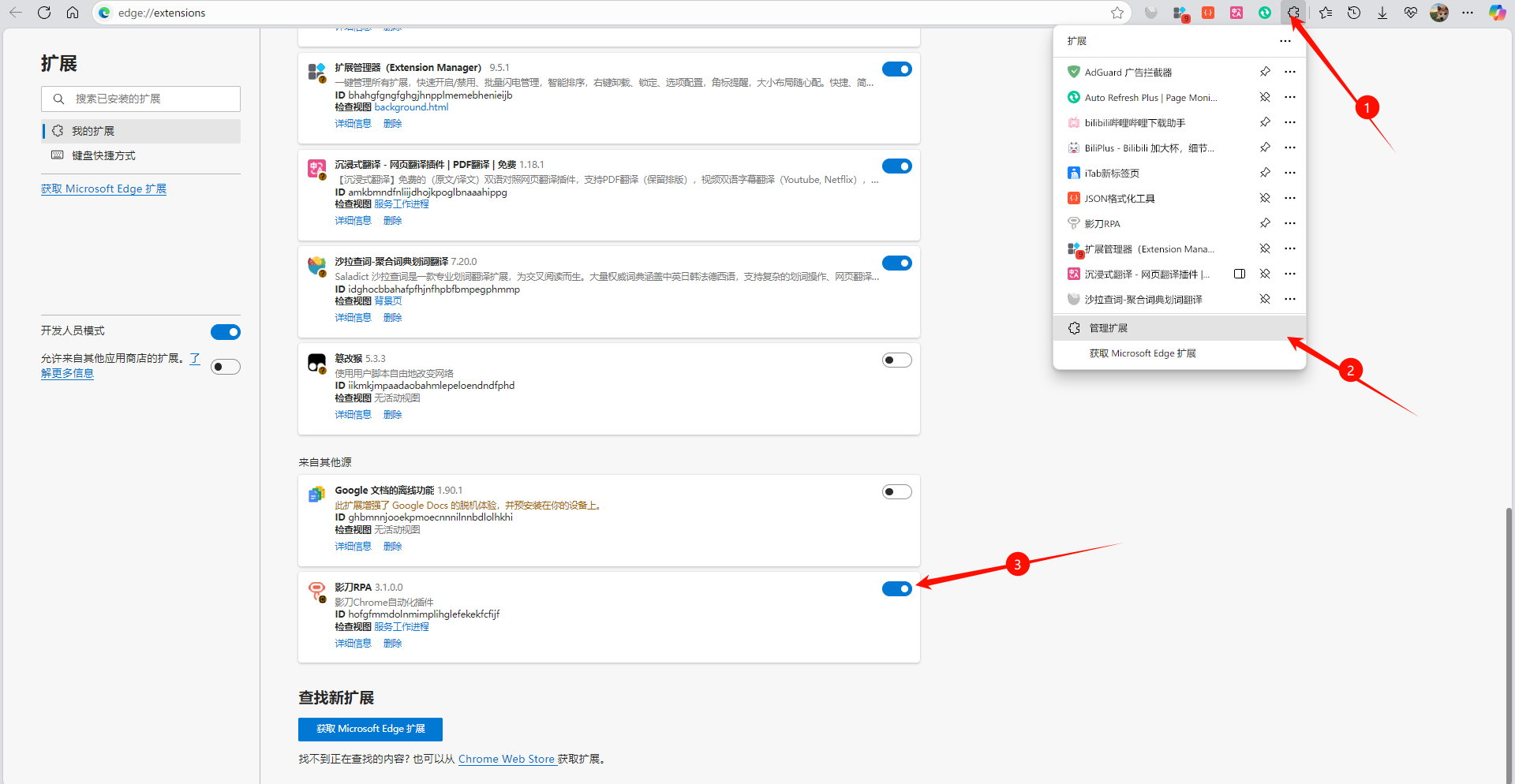Open more actions for JSON格式化工具

pos(1290,198)
